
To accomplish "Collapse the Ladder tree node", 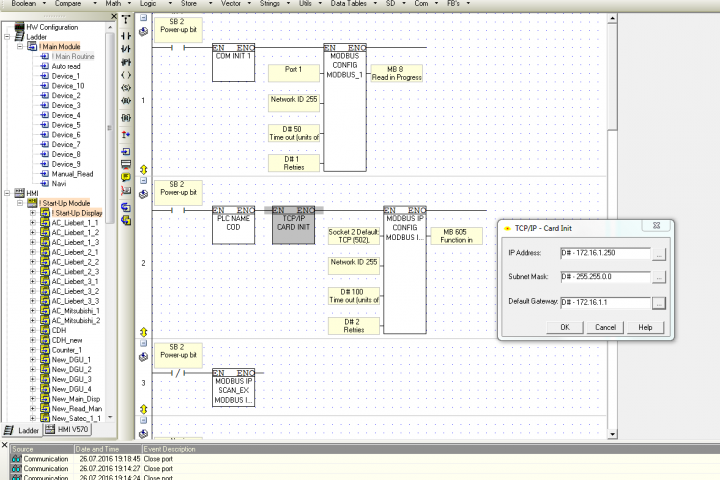I will click(x=7, y=36).
